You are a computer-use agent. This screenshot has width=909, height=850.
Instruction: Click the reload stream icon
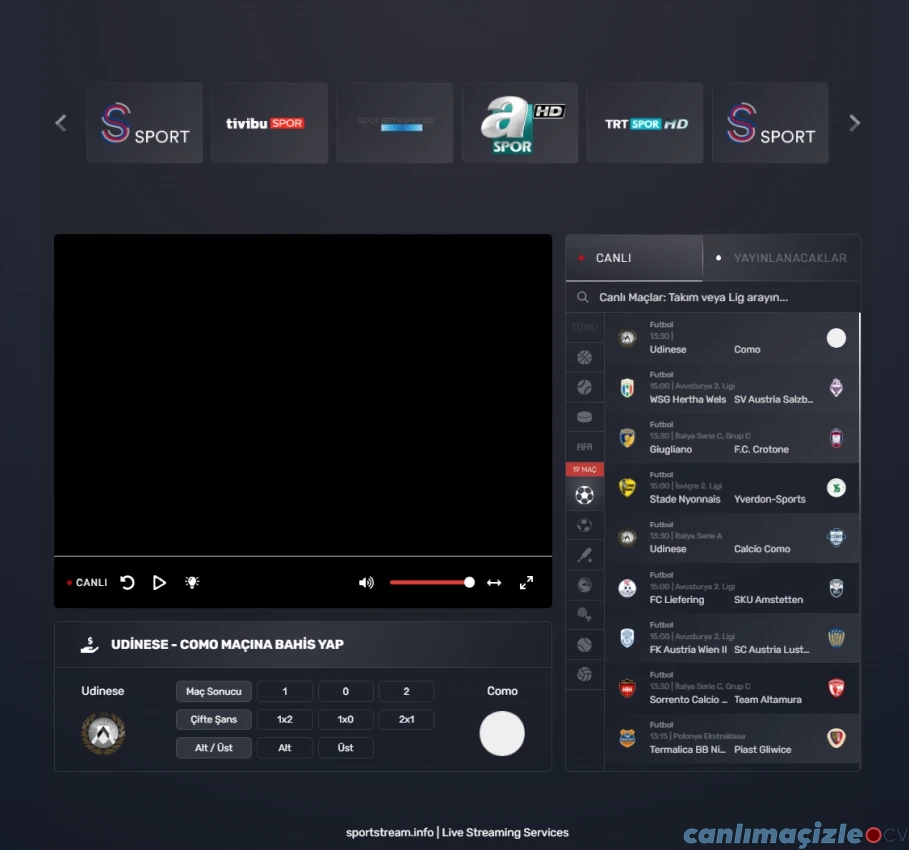coord(128,582)
